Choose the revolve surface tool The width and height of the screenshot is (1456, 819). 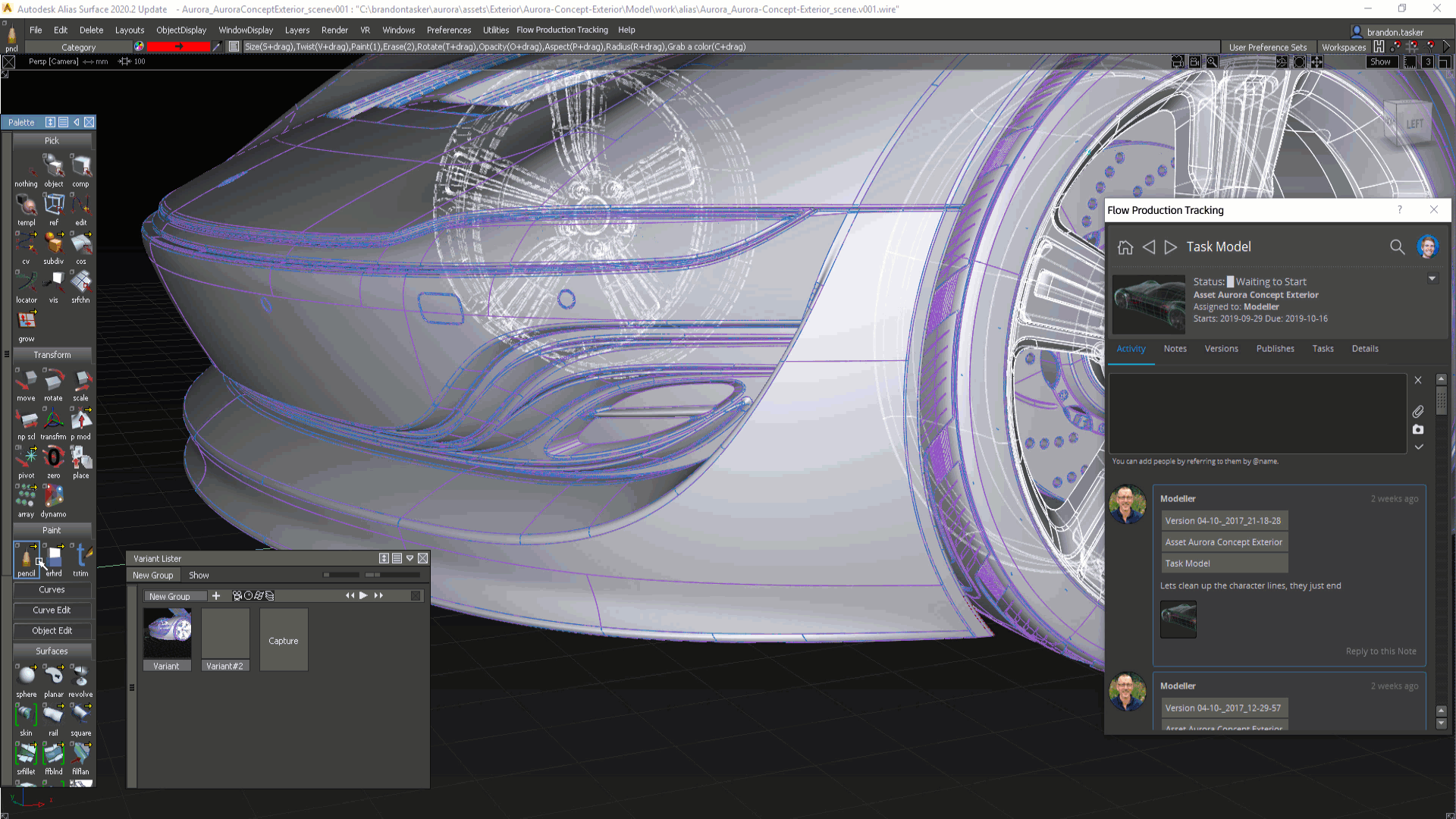80,676
